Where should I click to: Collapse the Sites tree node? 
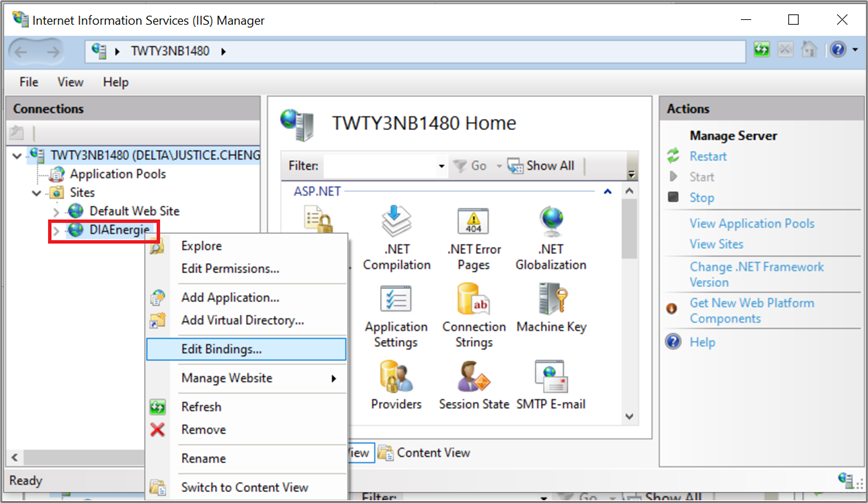coord(38,193)
